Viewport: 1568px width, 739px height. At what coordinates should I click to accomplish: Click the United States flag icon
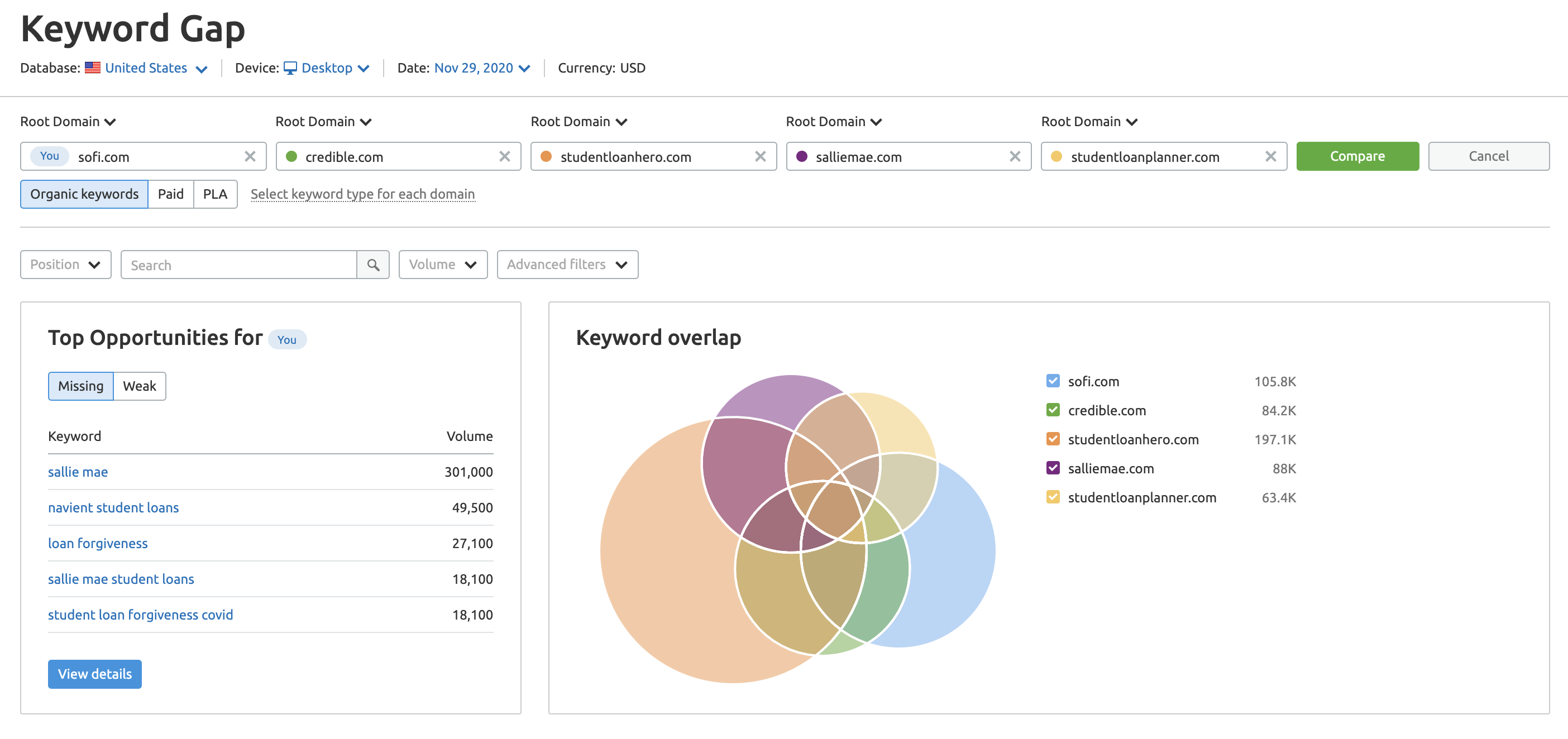tap(93, 68)
